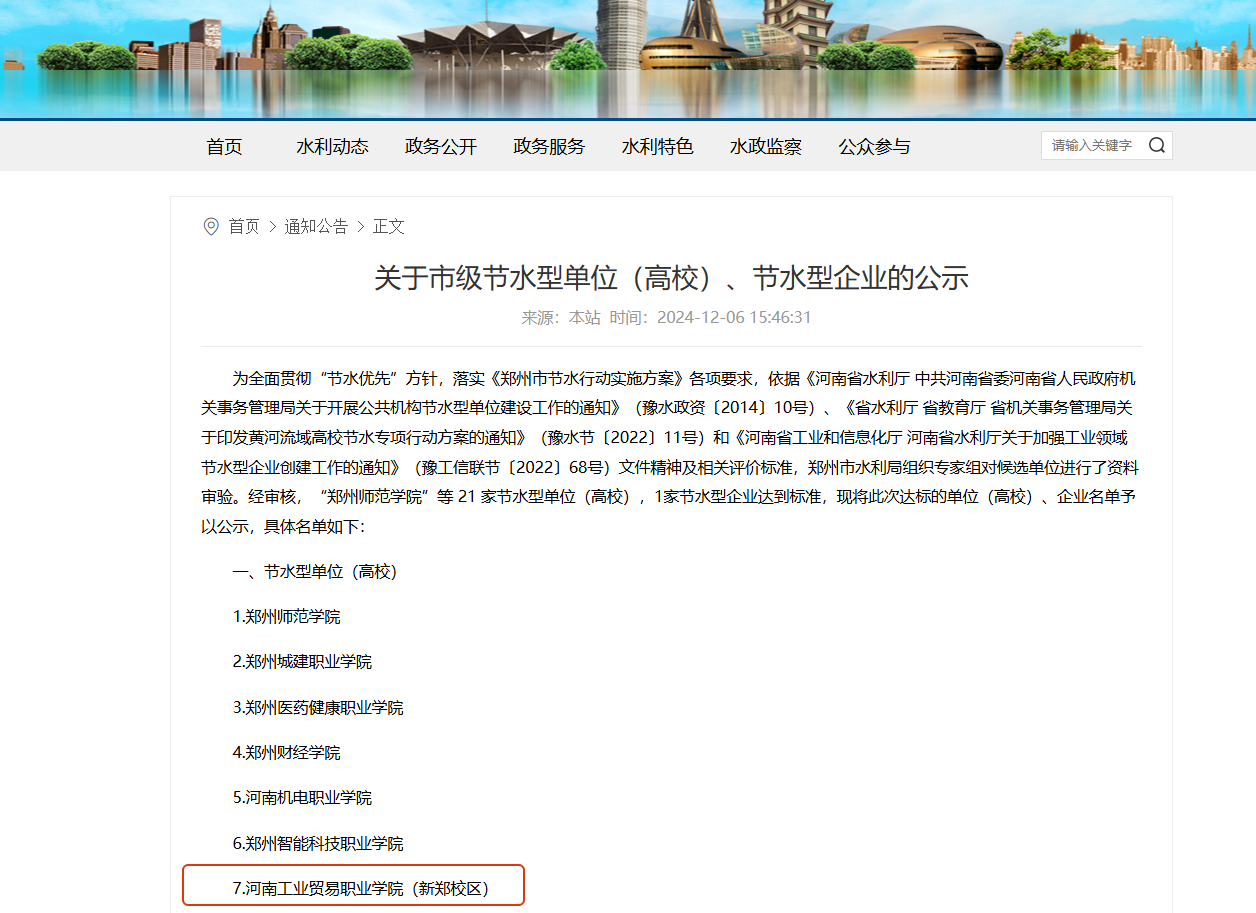Click list item 3.郑州医药健康职业学院
Viewport: 1256px width, 913px height.
[318, 707]
